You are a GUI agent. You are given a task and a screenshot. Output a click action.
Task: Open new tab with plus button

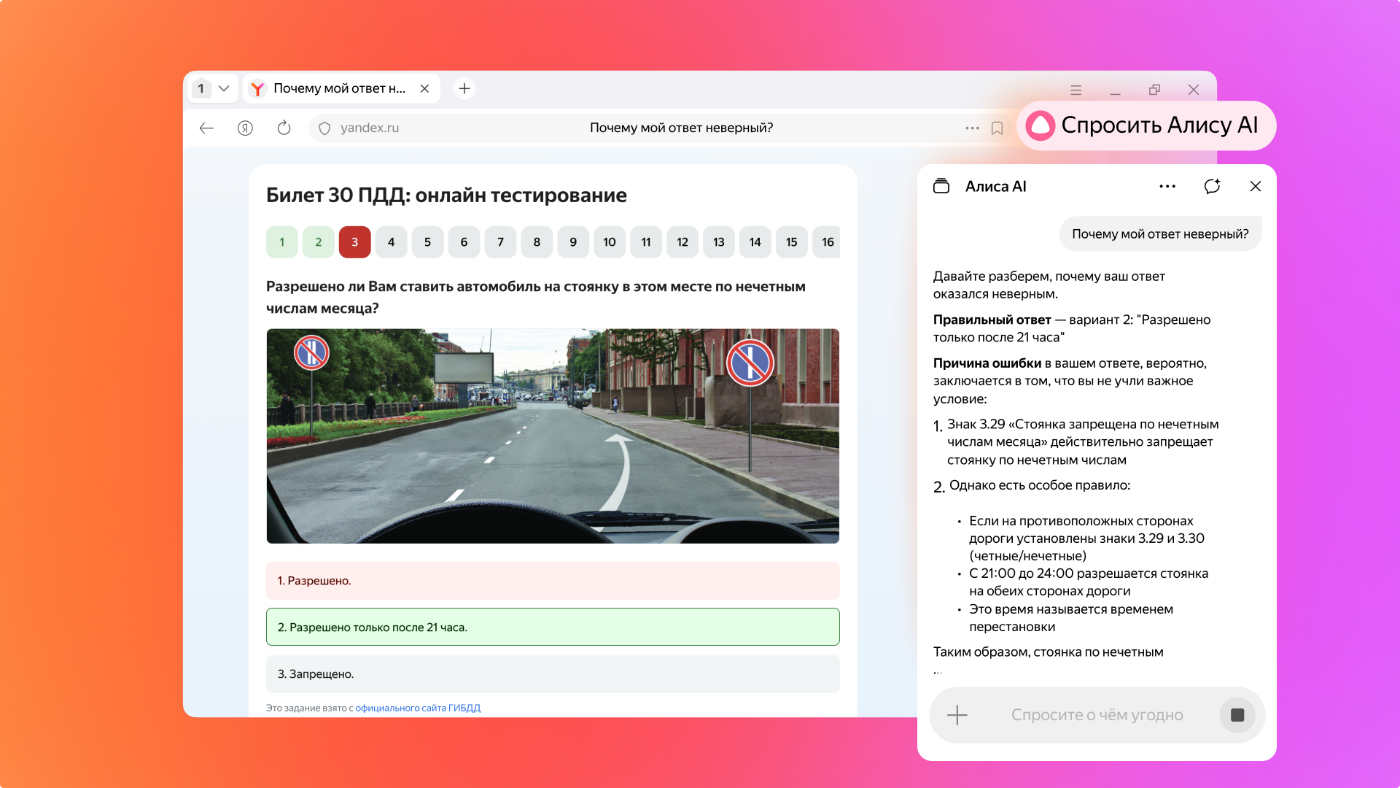click(x=464, y=89)
